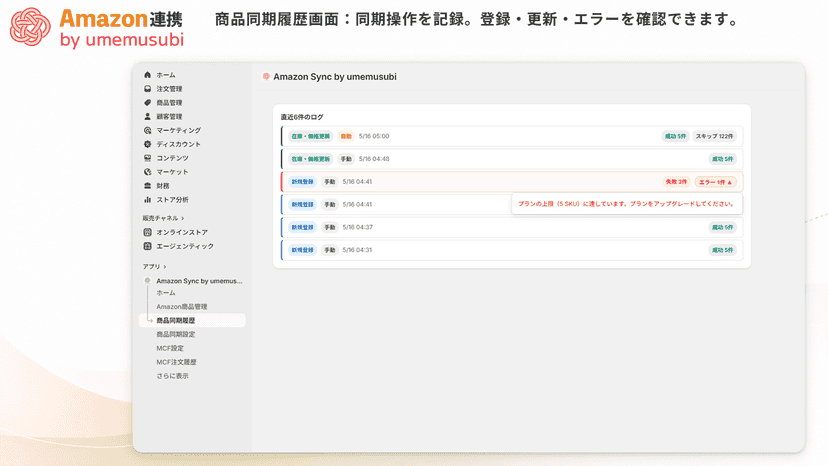Click the コンテンツ icon in sidebar
Screen dimensions: 828x466
point(147,158)
